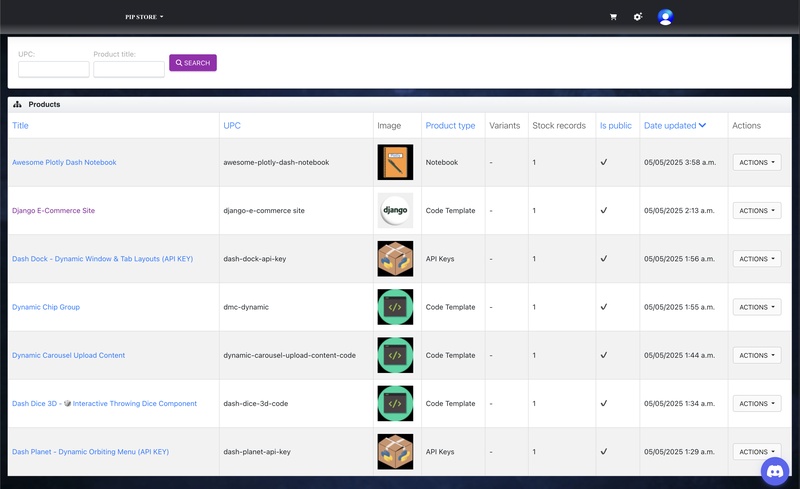This screenshot has width=800, height=489.
Task: Click the Is public checkmark for Django row
Action: (604, 210)
